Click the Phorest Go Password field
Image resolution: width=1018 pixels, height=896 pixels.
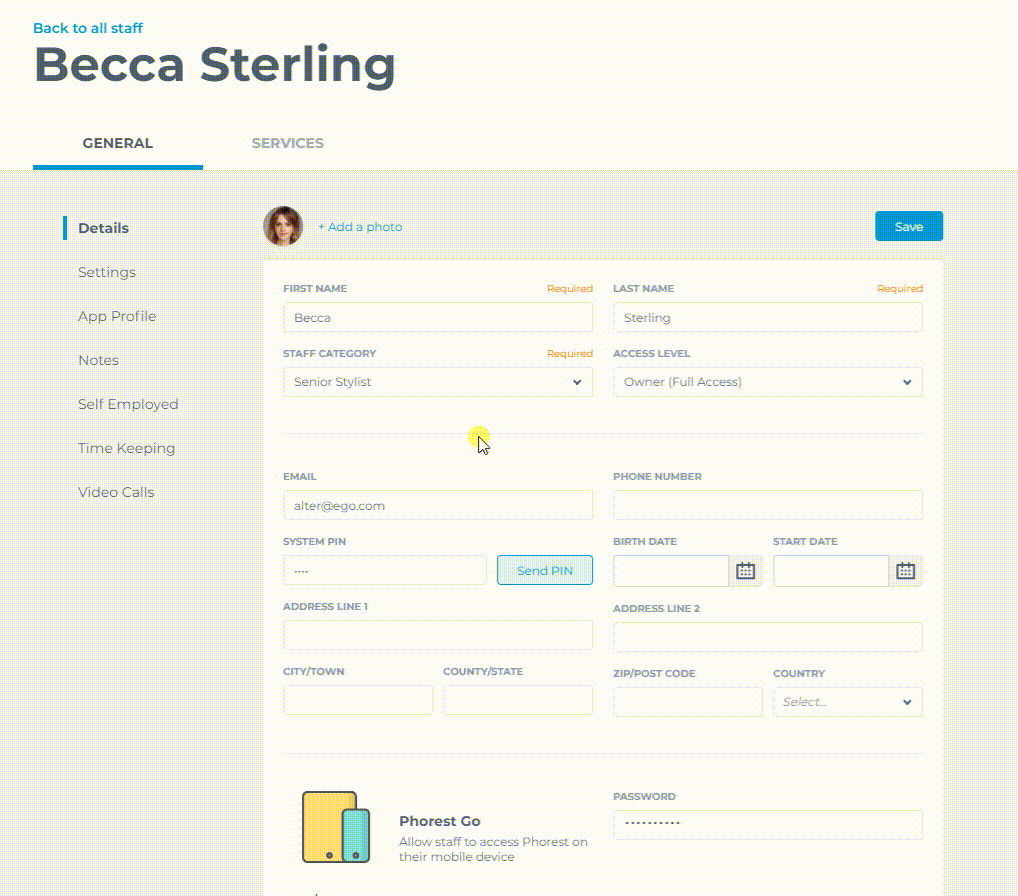point(767,825)
